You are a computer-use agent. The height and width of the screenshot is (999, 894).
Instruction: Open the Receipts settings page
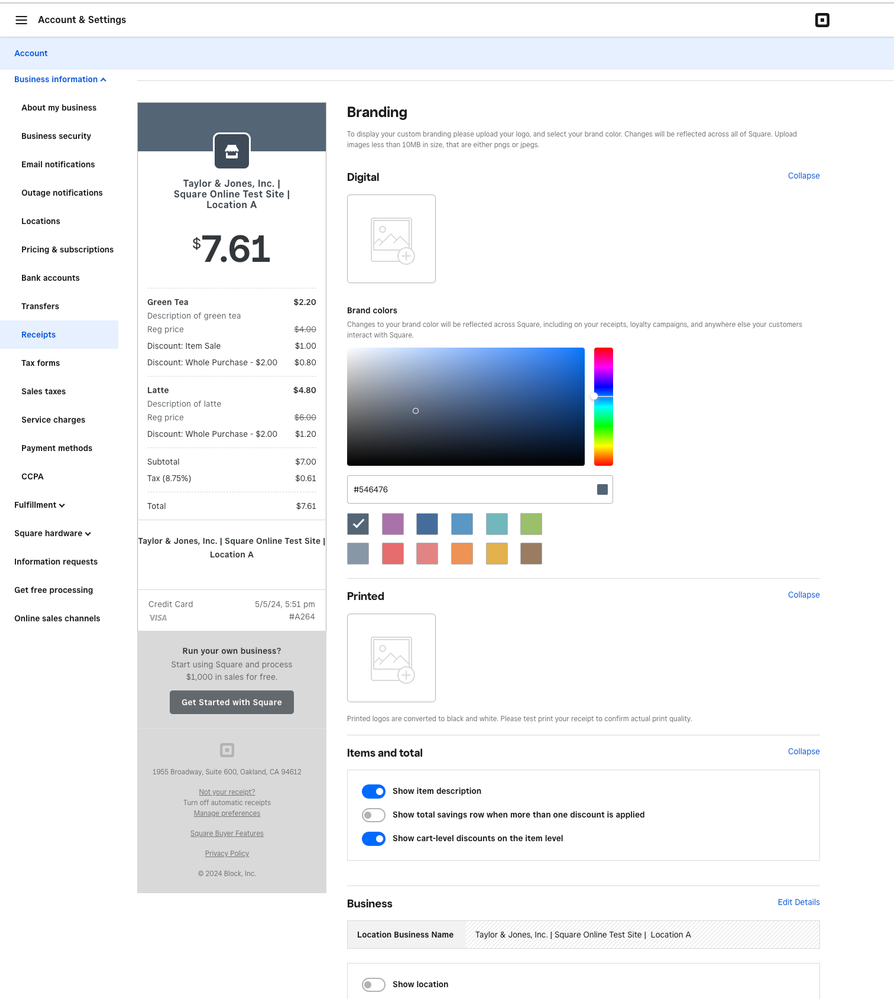click(39, 334)
